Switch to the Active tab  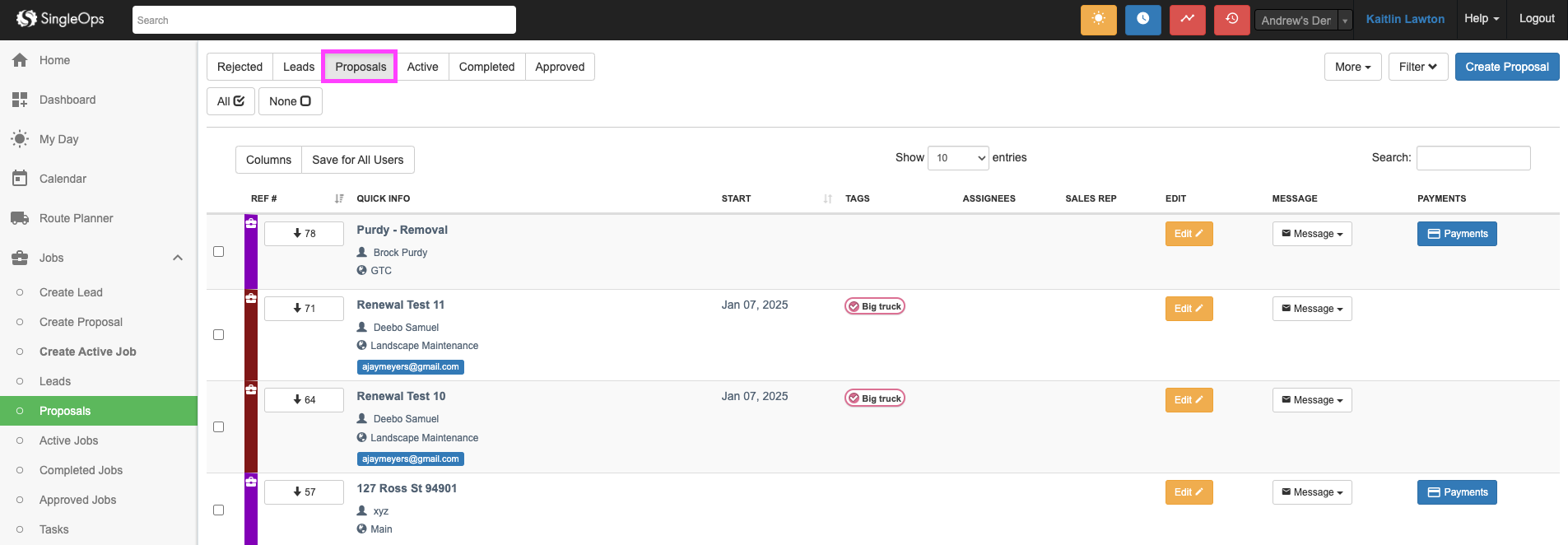[422, 67]
